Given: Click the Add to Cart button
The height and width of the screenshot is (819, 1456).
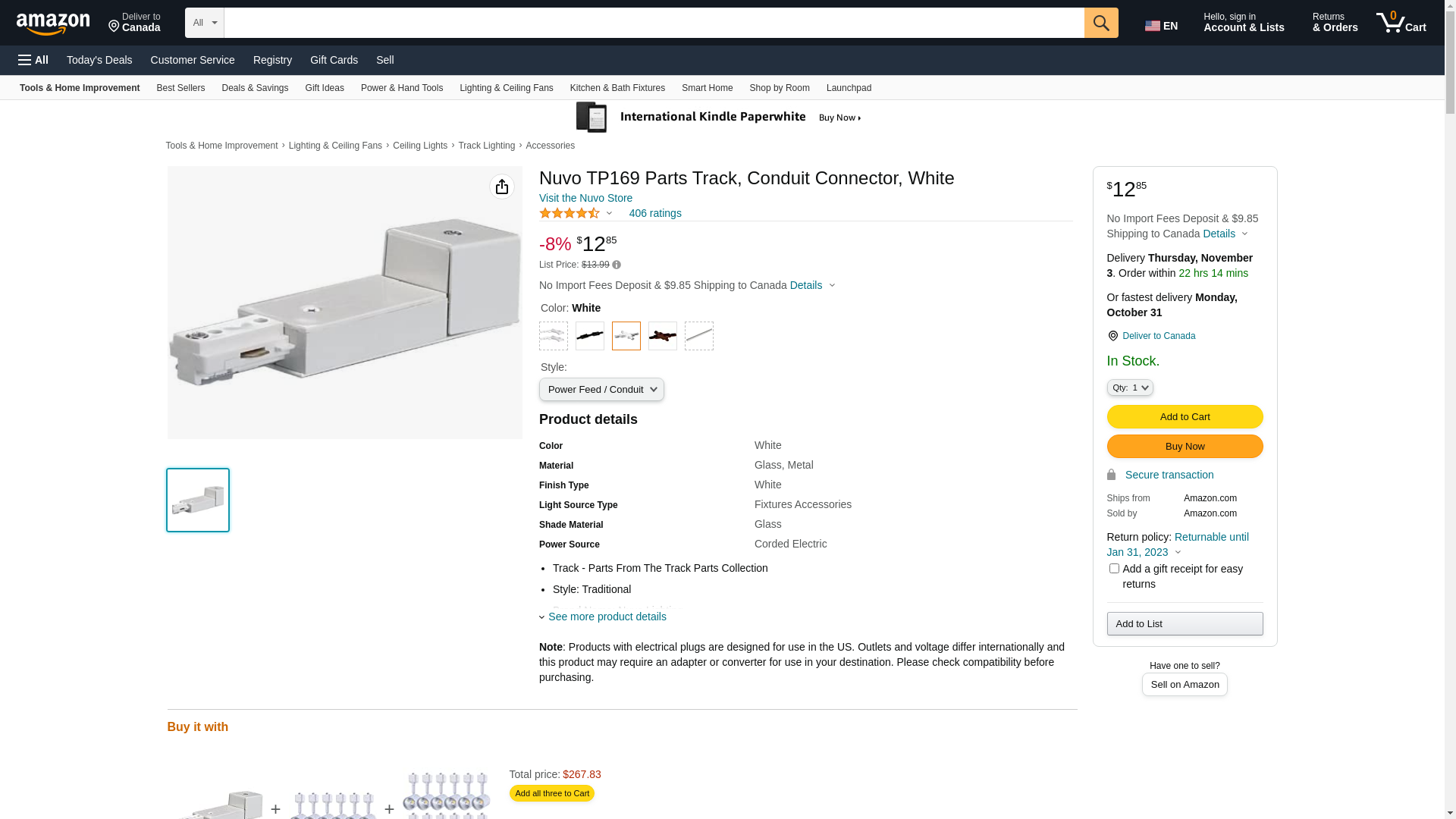Looking at the screenshot, I should pyautogui.click(x=1185, y=416).
